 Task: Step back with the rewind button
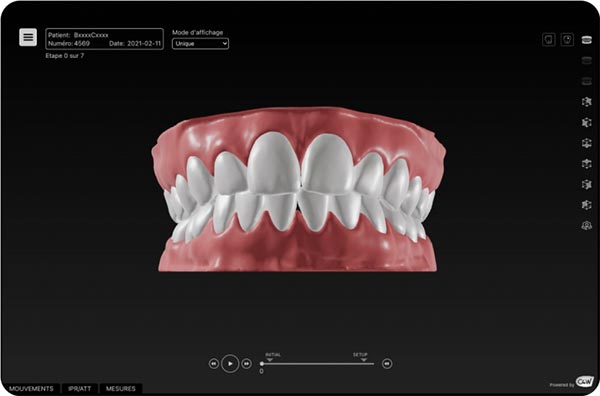pos(214,363)
